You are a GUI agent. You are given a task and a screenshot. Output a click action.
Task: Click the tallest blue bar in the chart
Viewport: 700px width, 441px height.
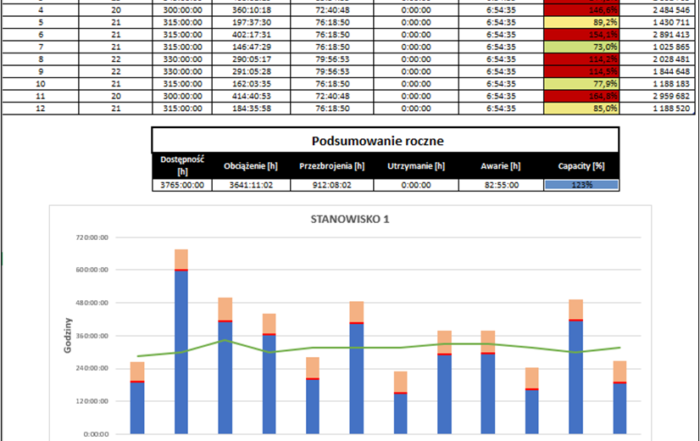[x=181, y=350]
